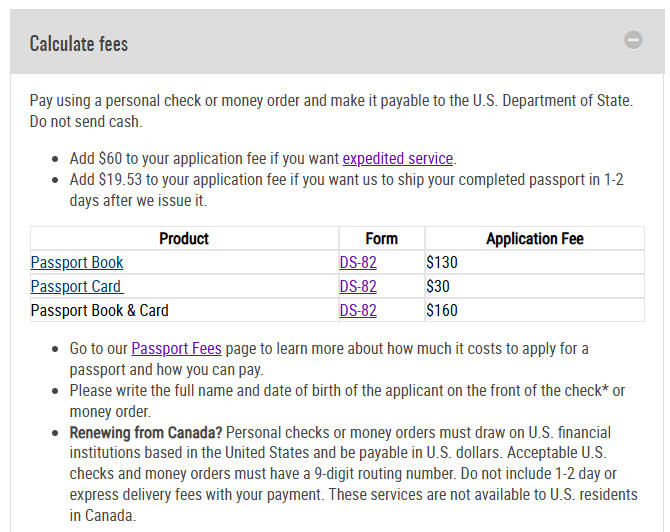The width and height of the screenshot is (670, 532).
Task: Collapse the Calculate fees section with minus icon
Action: point(633,40)
